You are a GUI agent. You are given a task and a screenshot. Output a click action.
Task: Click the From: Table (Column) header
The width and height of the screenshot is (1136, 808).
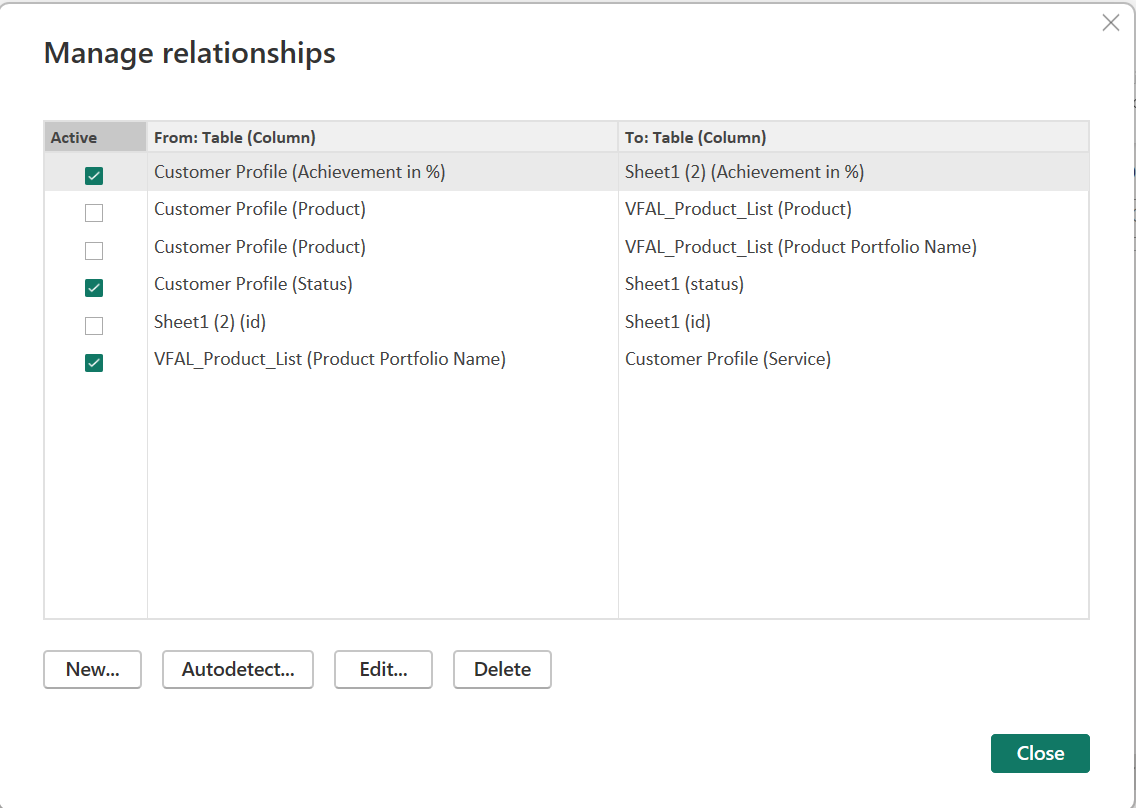(x=383, y=137)
